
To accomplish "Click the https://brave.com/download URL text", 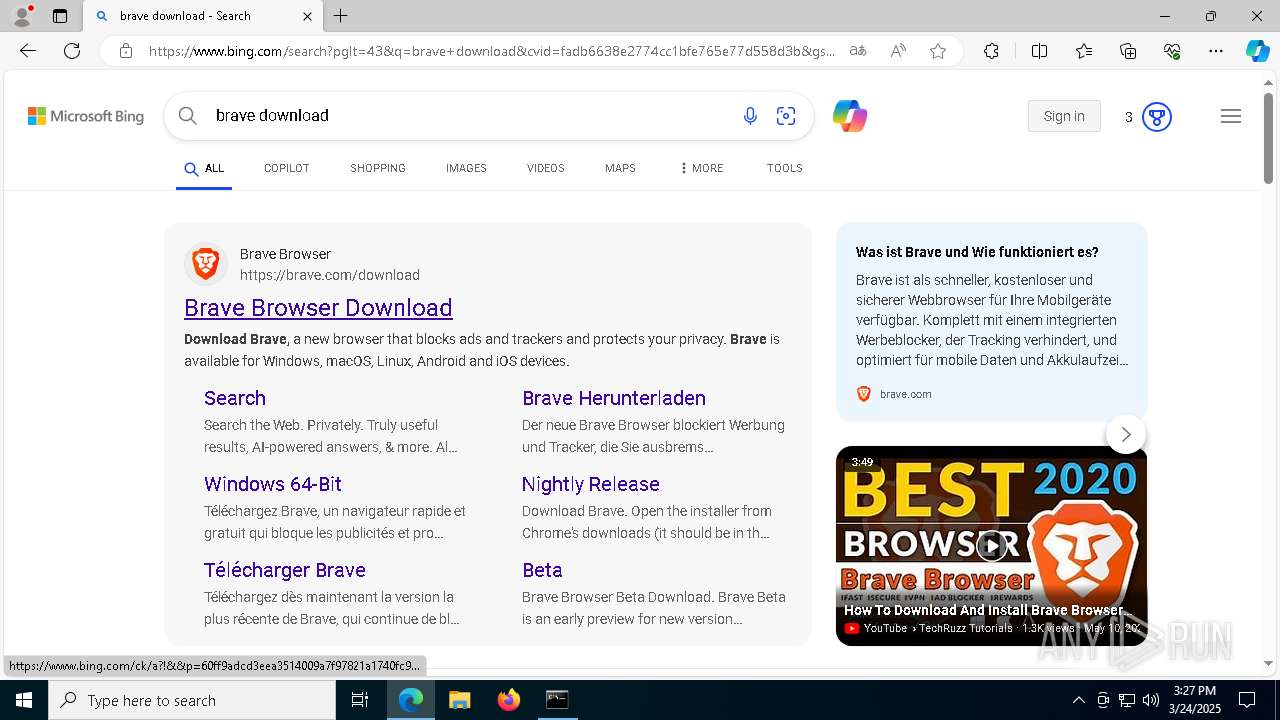I will coord(330,275).
